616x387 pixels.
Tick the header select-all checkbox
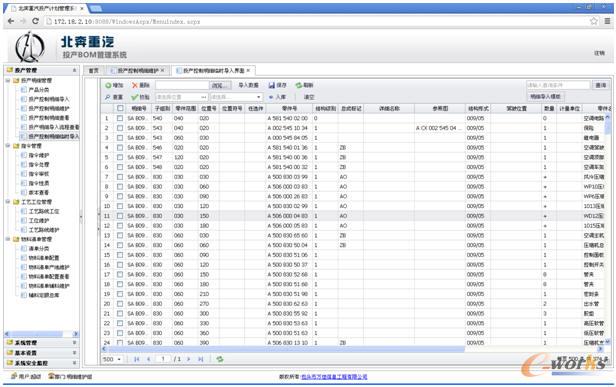[120, 108]
